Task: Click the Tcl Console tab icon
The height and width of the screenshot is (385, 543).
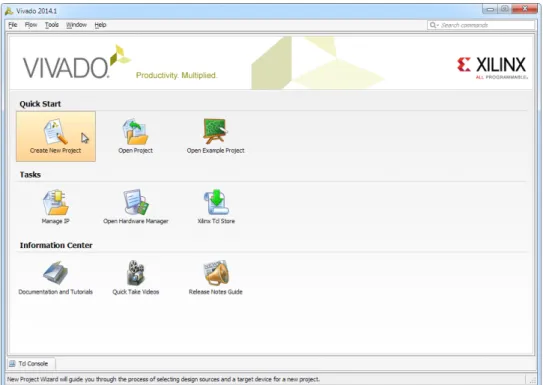Action: click(x=12, y=364)
